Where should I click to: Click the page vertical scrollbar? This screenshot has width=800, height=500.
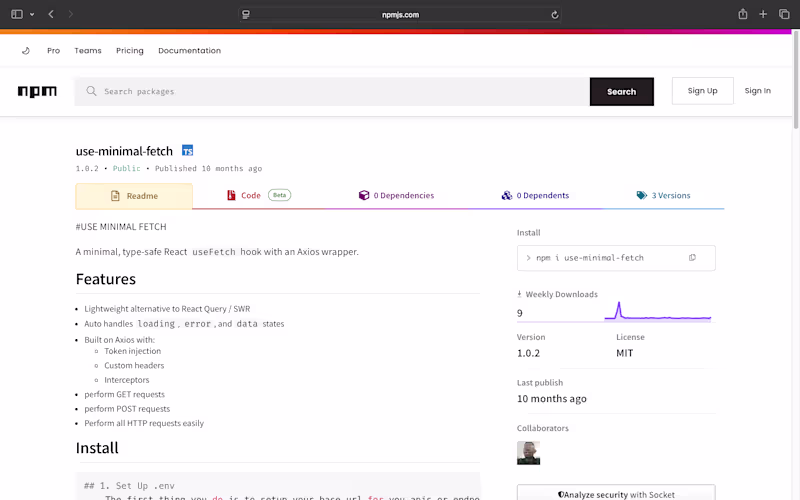[796, 79]
